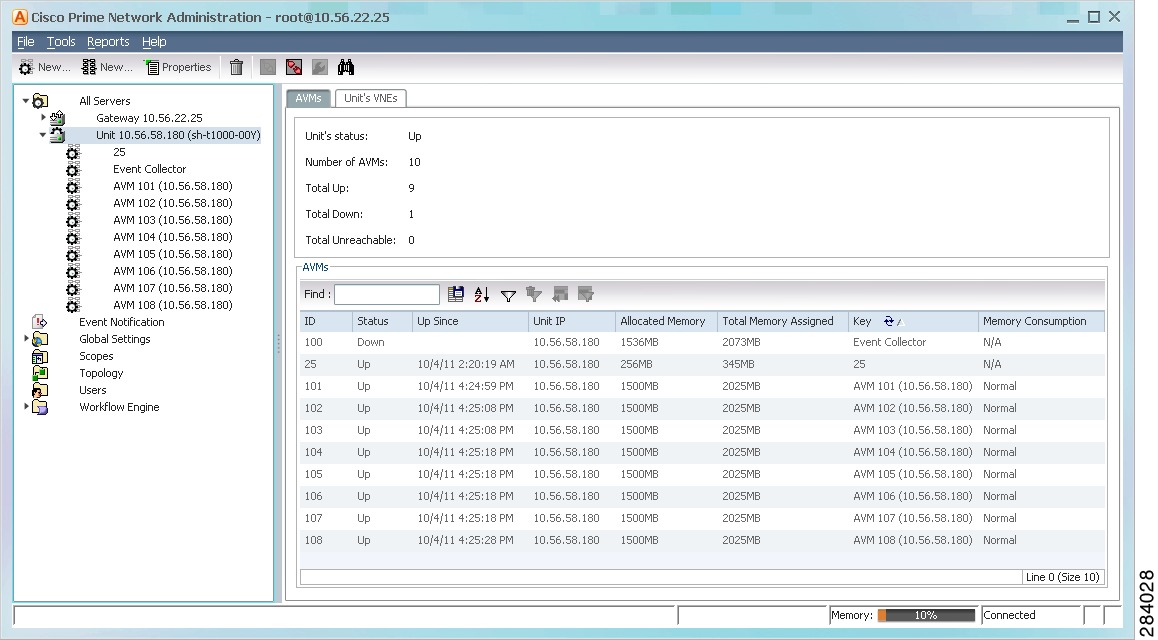Sort by Total Memory Assigned column header

783,321
